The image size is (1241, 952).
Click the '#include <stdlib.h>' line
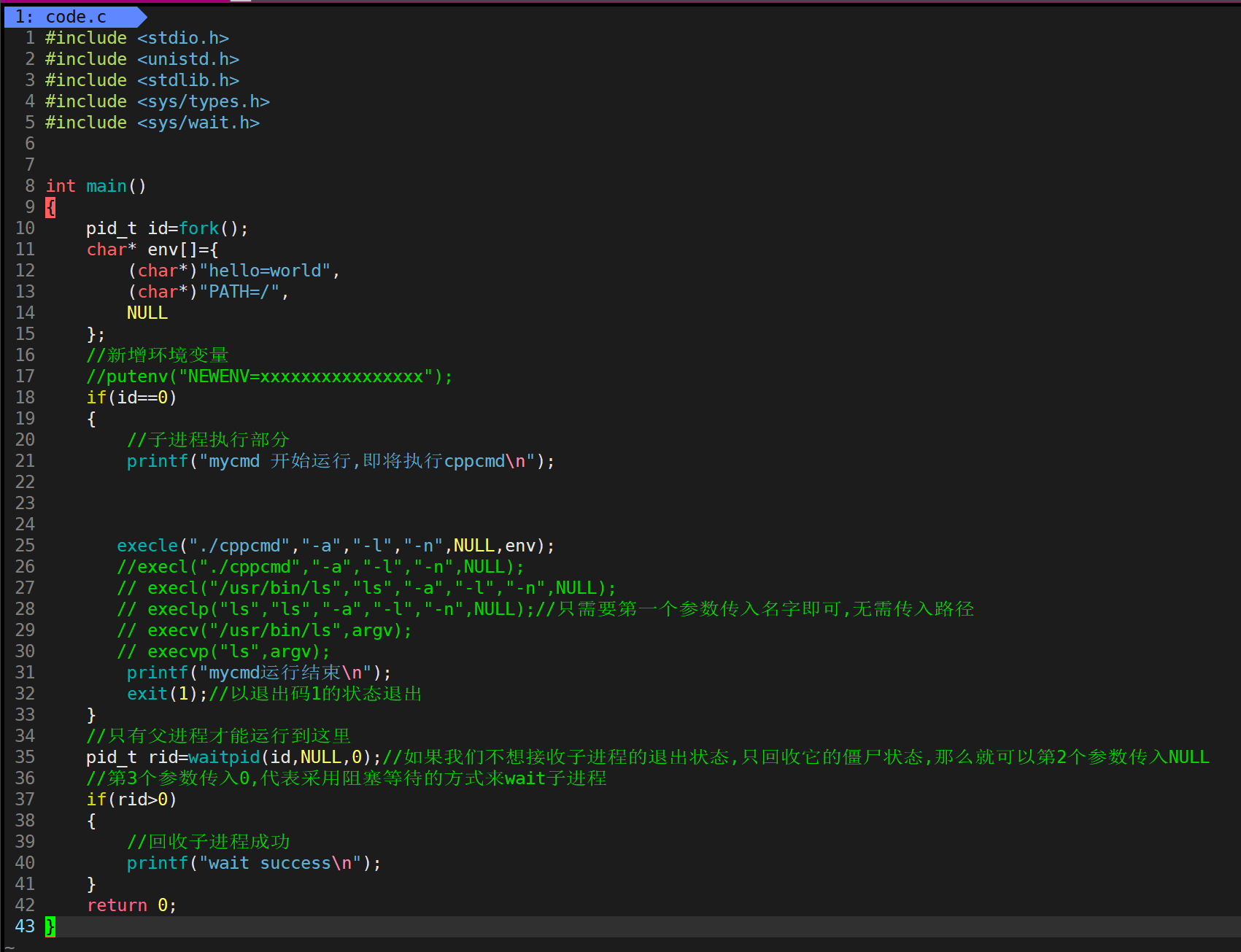pos(142,80)
